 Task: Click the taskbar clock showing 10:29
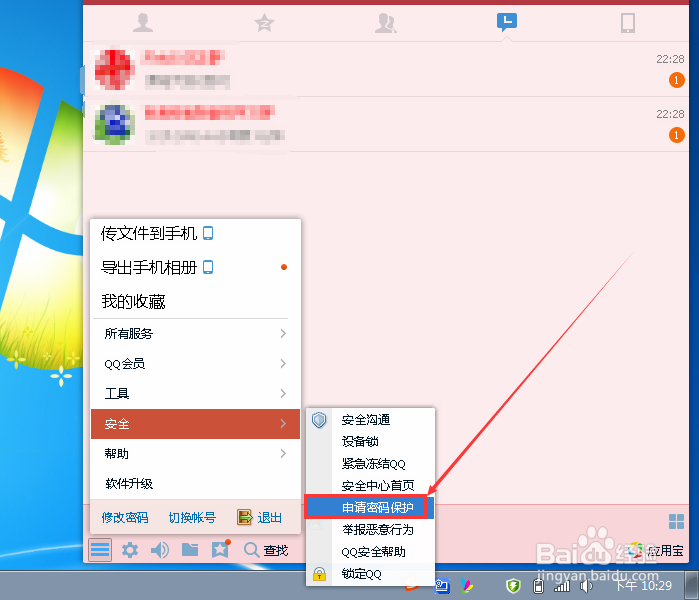coord(643,585)
